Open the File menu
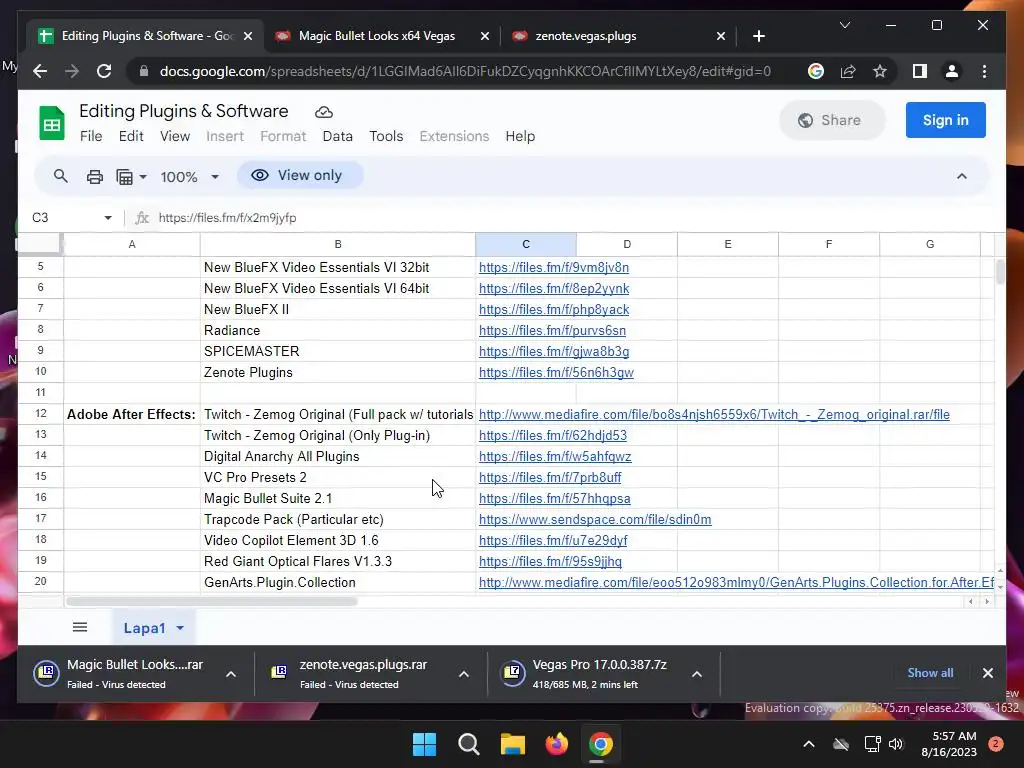Image resolution: width=1024 pixels, height=768 pixels. tap(91, 136)
